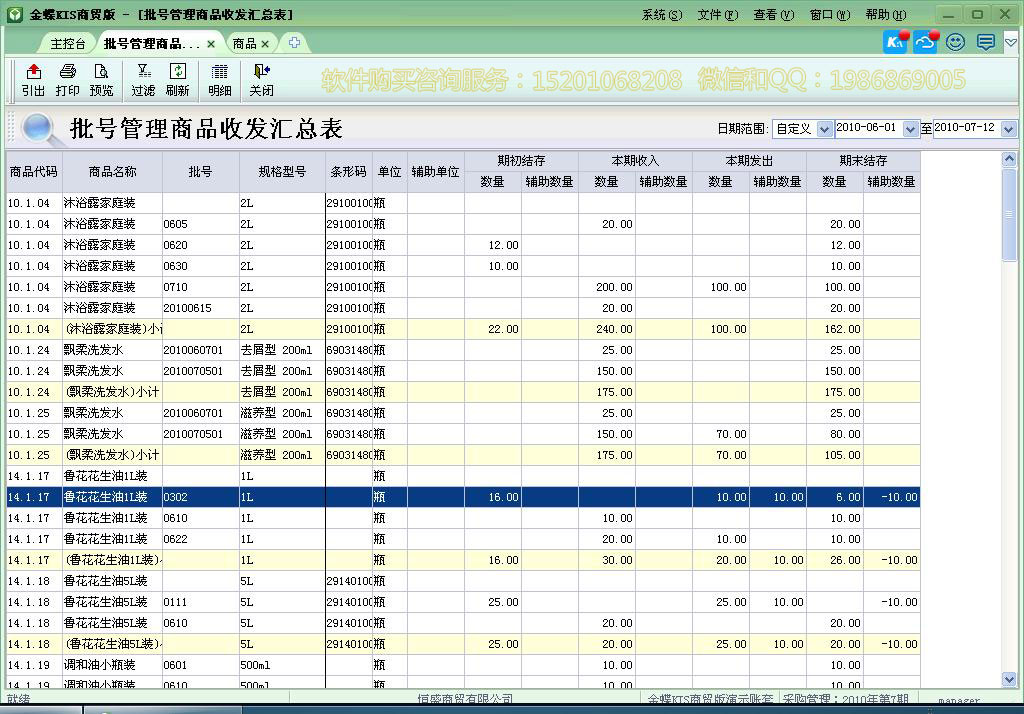Open the 2010-07-12 end date dropdown
The width and height of the screenshot is (1024, 714).
pyautogui.click(x=1009, y=129)
